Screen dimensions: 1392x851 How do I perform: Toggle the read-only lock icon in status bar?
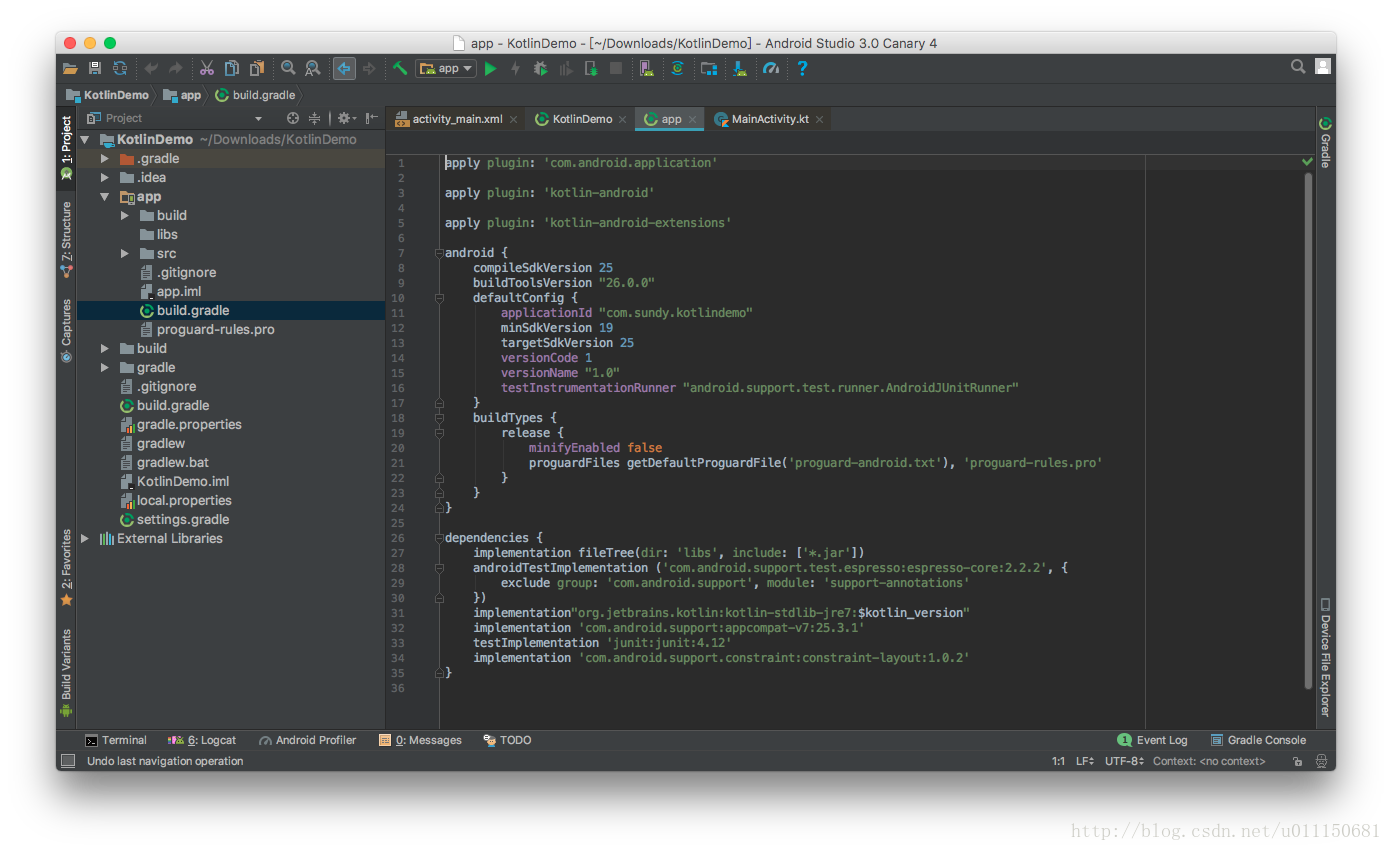[x=1297, y=761]
